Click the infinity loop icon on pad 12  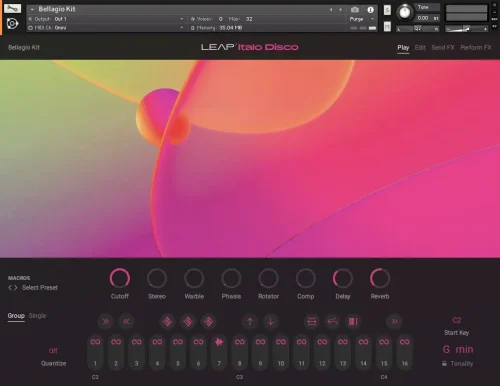pos(322,342)
